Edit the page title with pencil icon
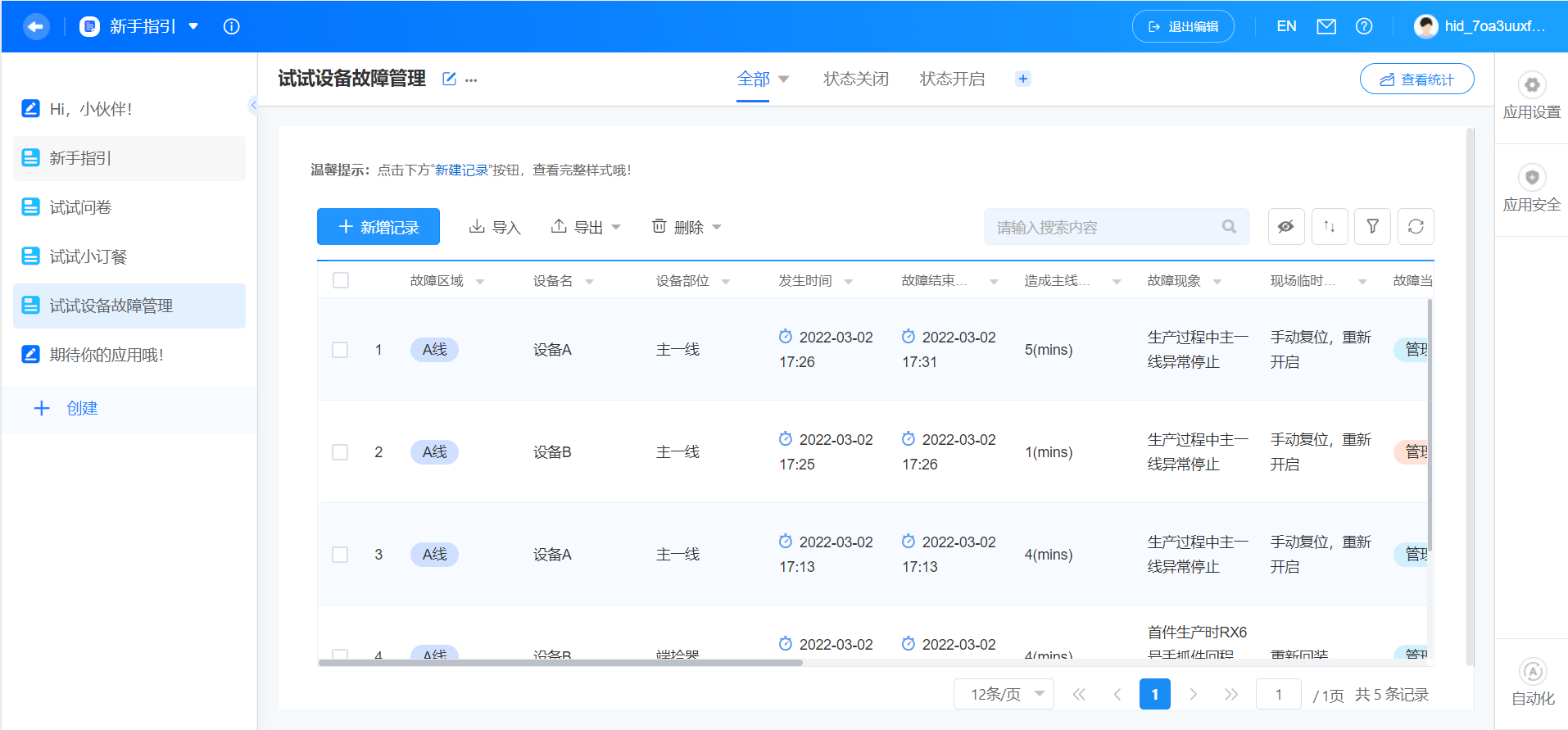This screenshot has width=1568, height=730. pos(449,79)
